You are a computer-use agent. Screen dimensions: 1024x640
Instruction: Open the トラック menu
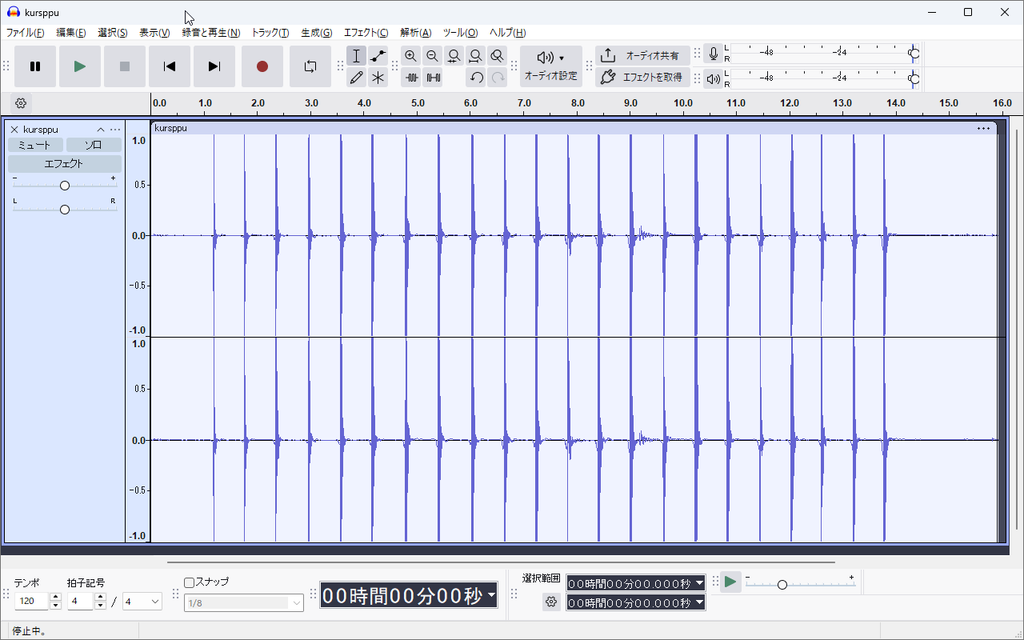270,33
